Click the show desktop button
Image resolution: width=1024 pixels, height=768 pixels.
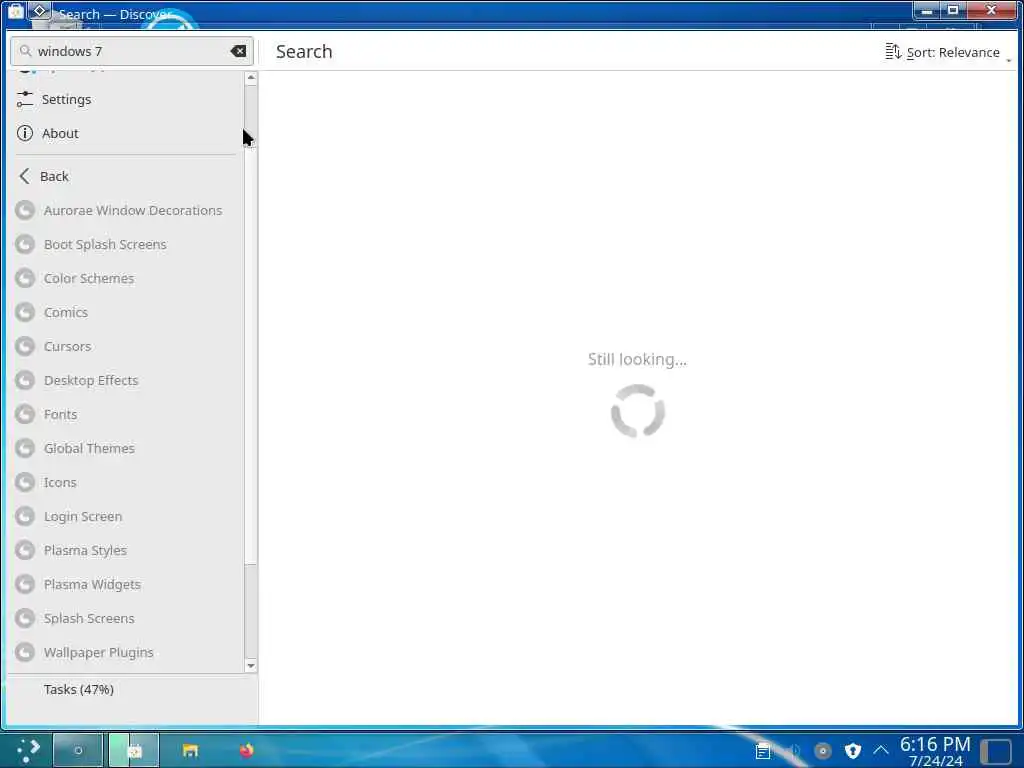coord(997,751)
